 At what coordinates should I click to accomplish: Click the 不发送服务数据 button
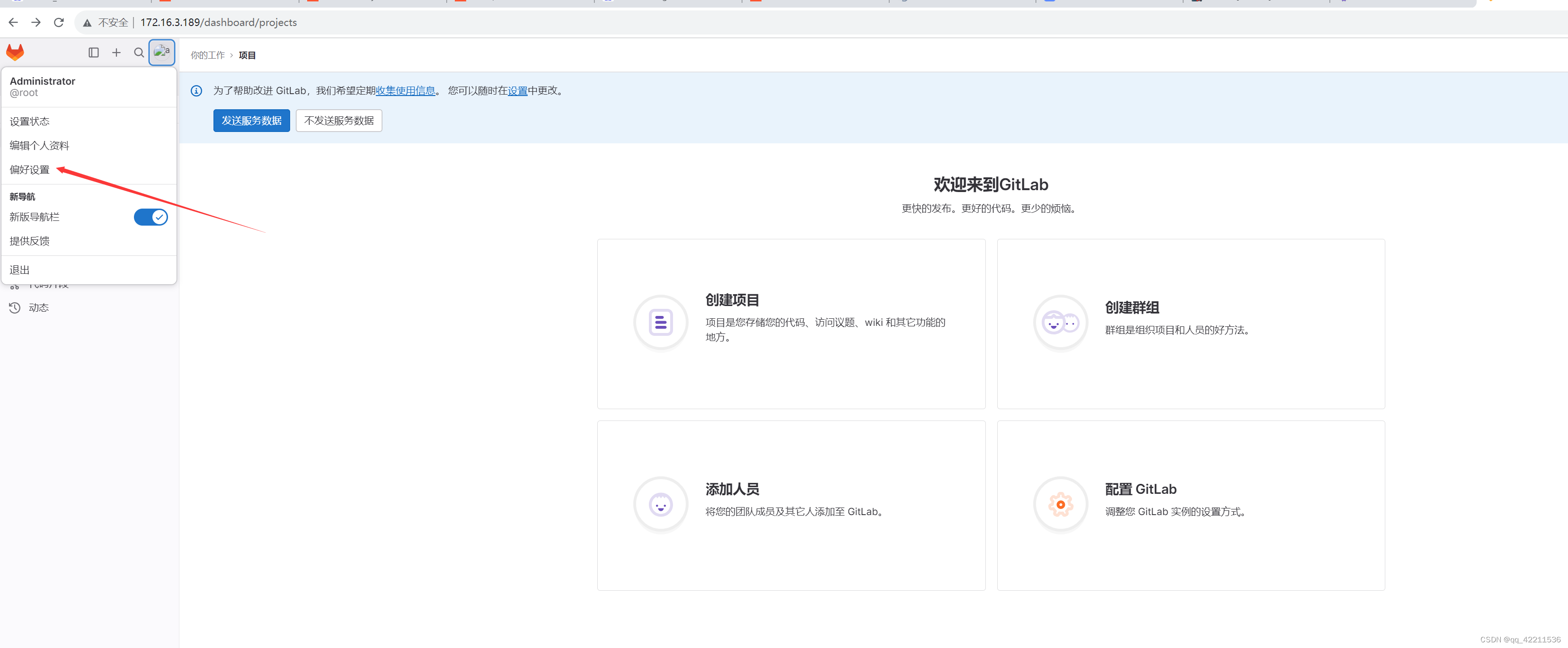tap(338, 120)
